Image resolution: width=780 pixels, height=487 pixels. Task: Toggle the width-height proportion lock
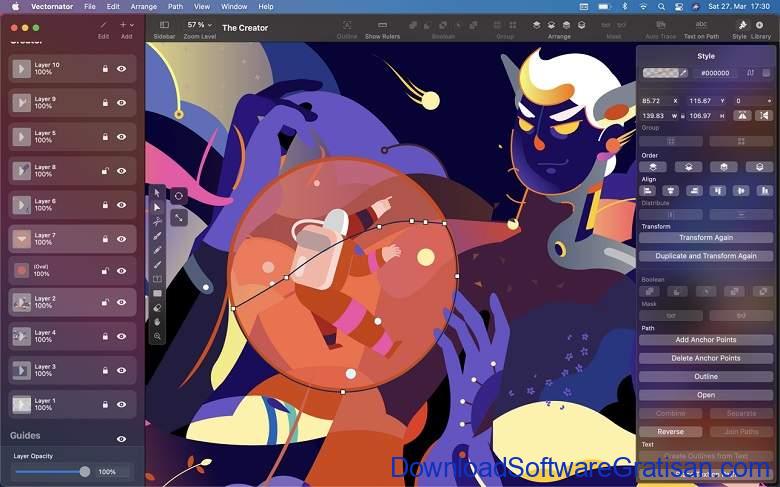[683, 116]
